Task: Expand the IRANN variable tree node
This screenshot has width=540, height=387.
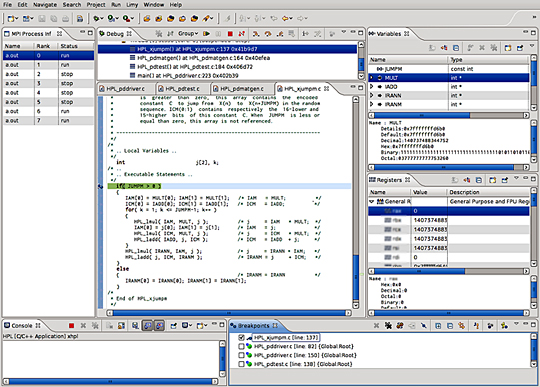Action: pyautogui.click(x=372, y=95)
